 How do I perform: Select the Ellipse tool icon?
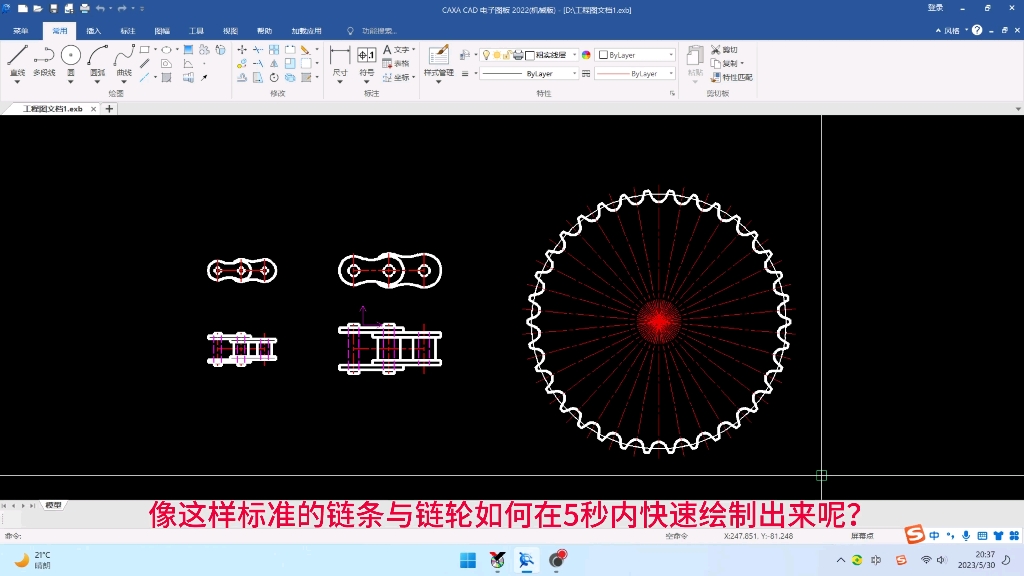coord(167,50)
